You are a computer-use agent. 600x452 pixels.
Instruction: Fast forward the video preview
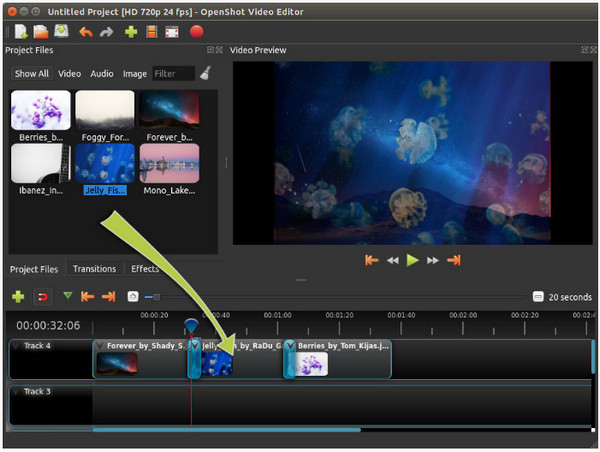(x=433, y=261)
